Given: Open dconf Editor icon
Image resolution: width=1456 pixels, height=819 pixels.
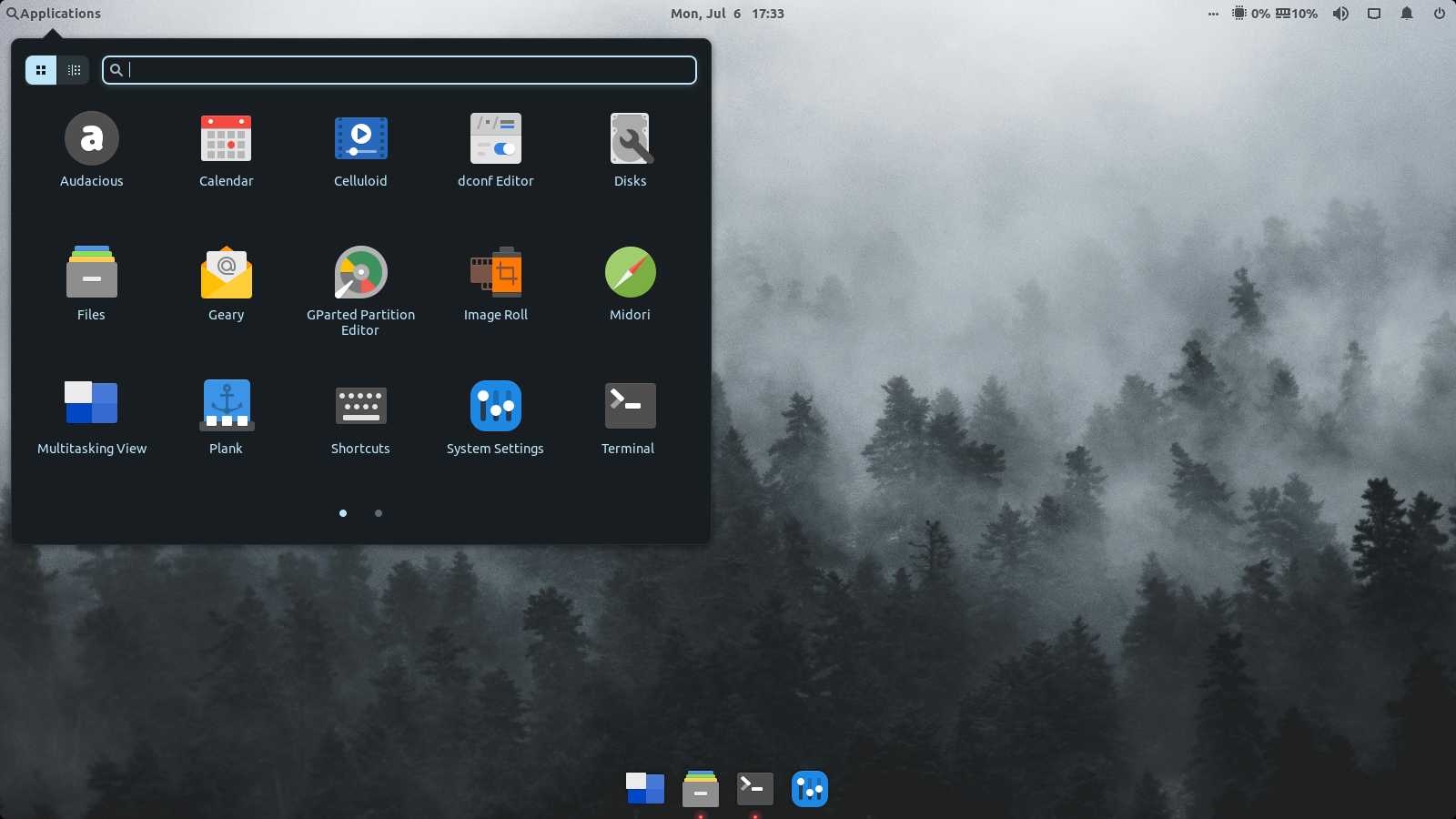Looking at the screenshot, I should click(495, 138).
